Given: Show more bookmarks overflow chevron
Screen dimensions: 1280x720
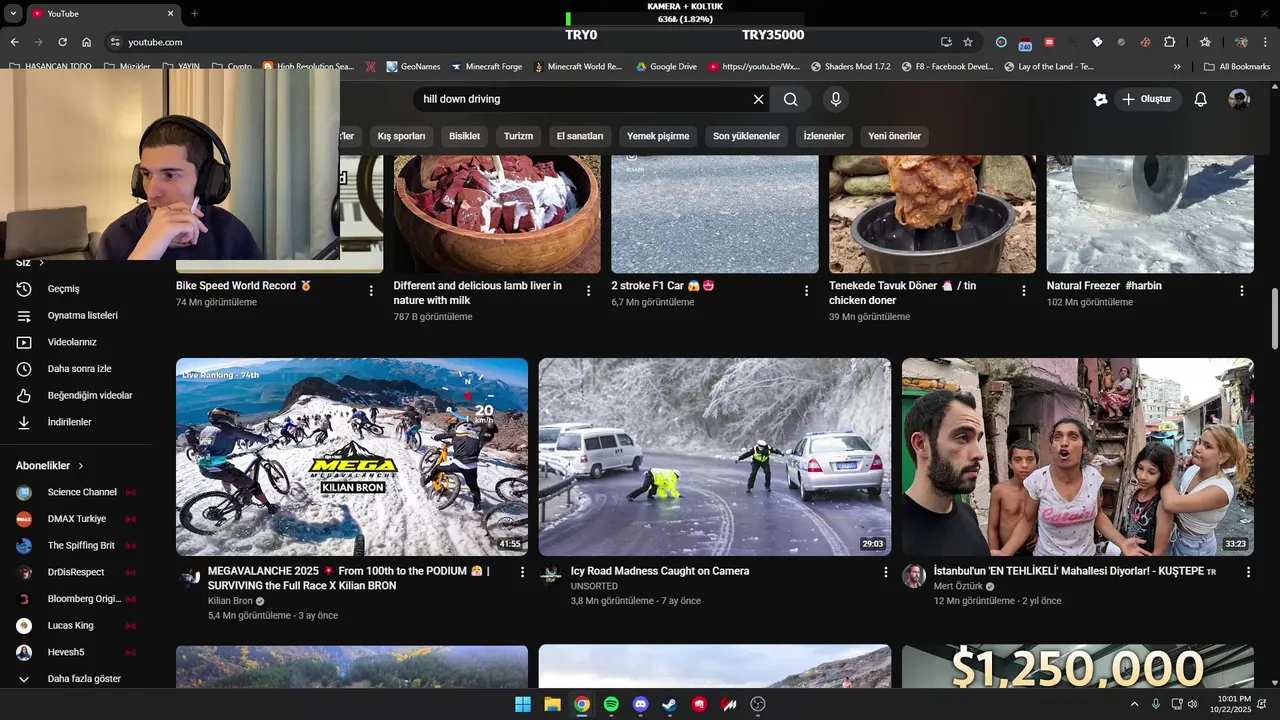Looking at the screenshot, I should (x=1177, y=67).
